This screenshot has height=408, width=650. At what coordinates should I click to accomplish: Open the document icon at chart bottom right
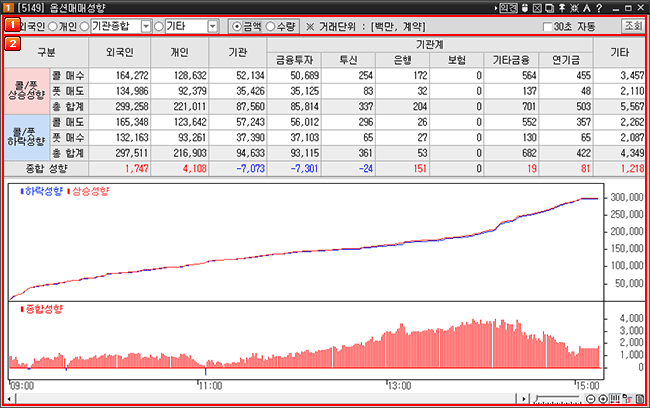click(639, 399)
